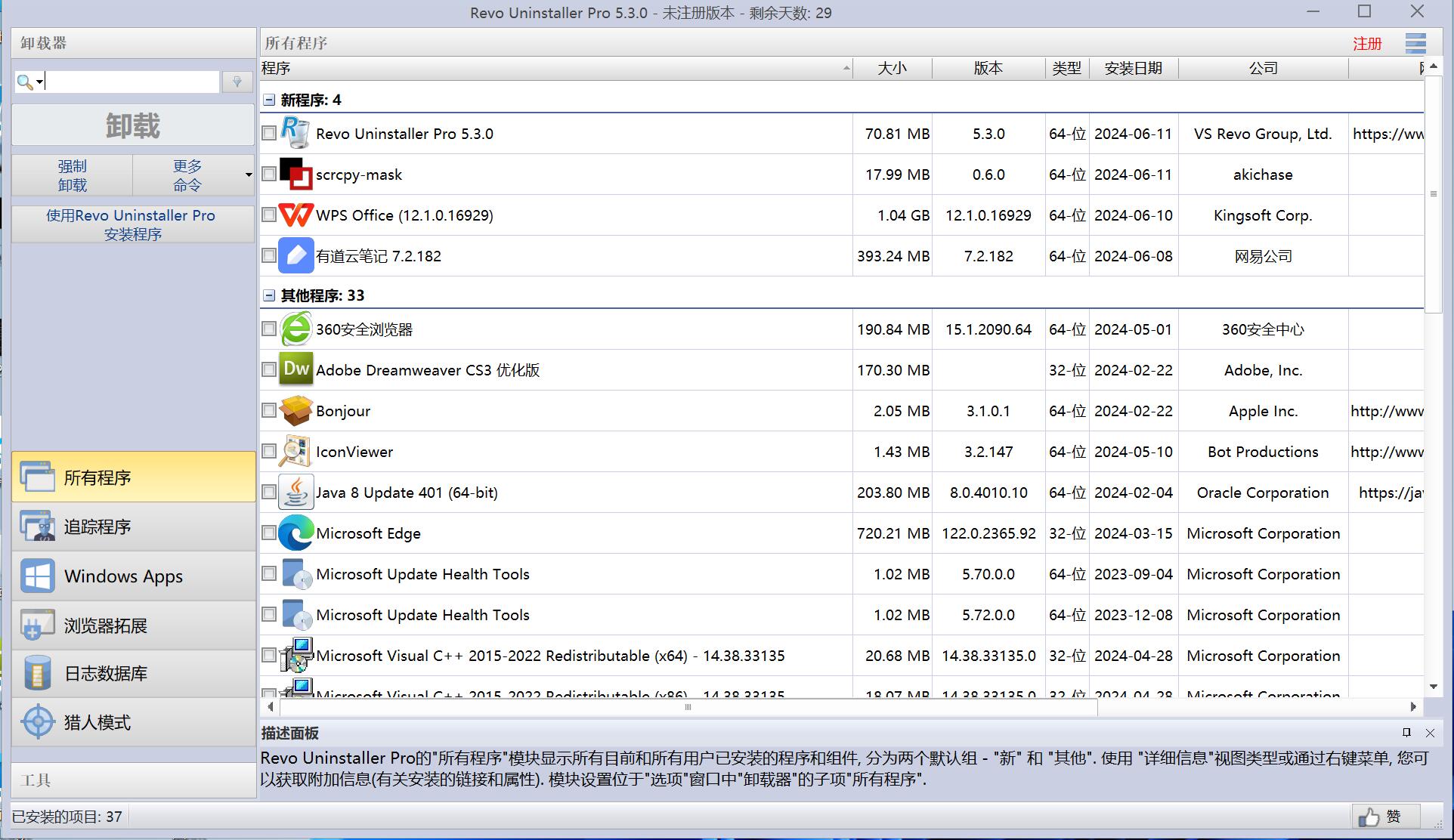
Task: Click the horizontal scrollbar left arrow
Action: 271,707
